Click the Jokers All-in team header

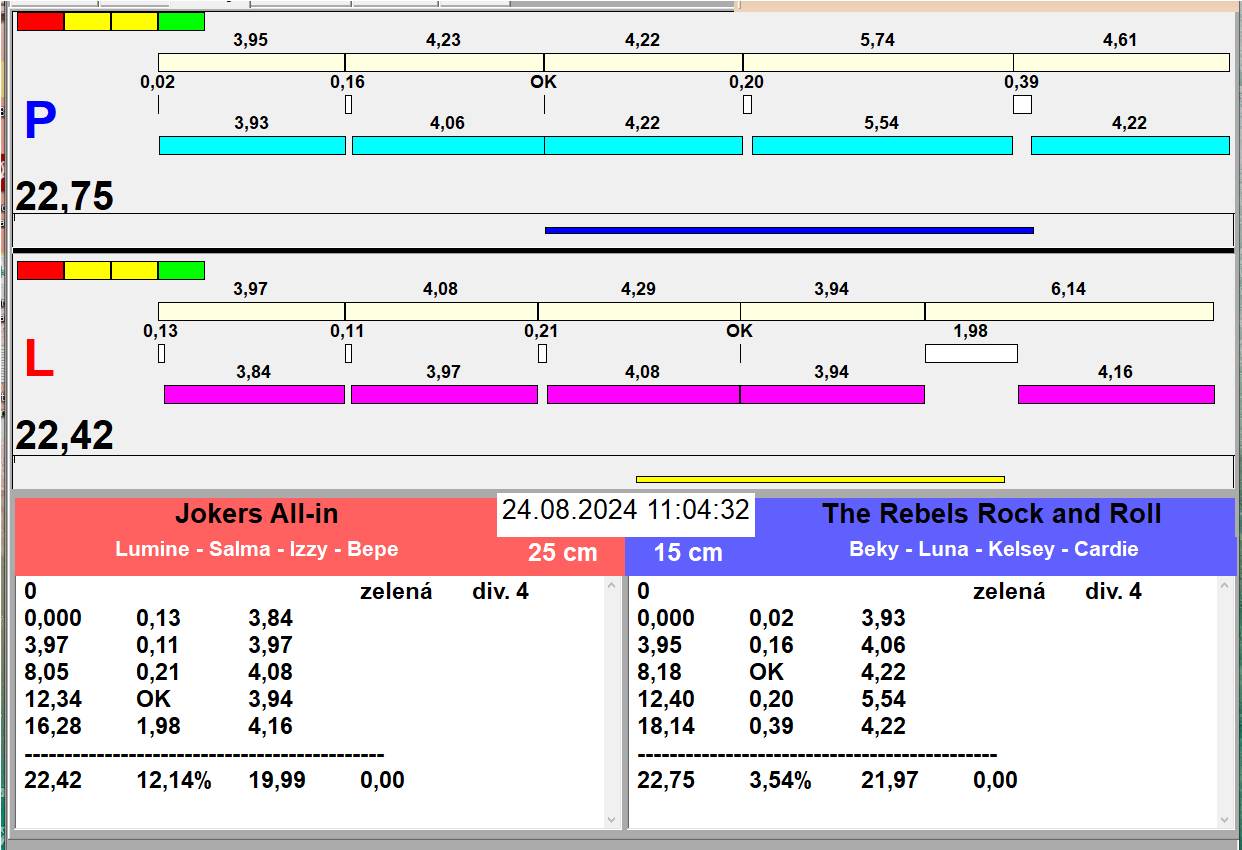tap(257, 515)
